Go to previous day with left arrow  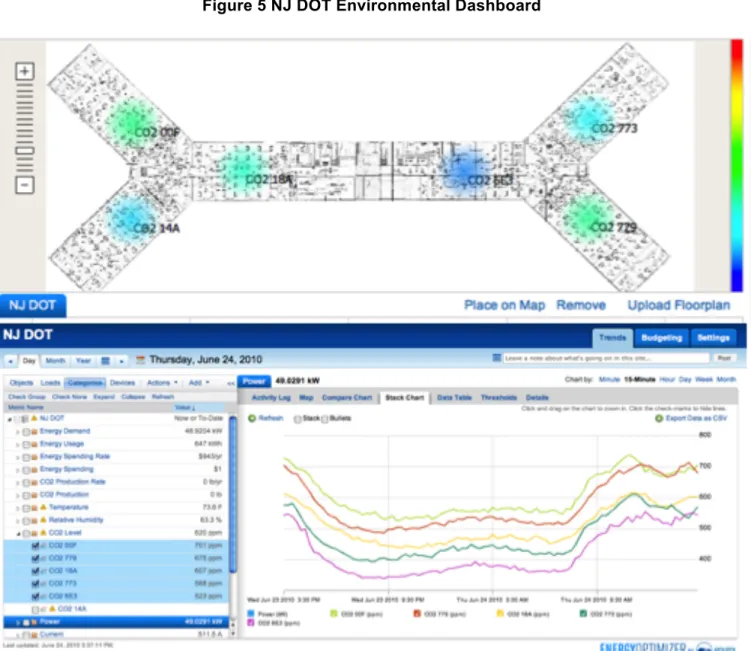(x=11, y=361)
